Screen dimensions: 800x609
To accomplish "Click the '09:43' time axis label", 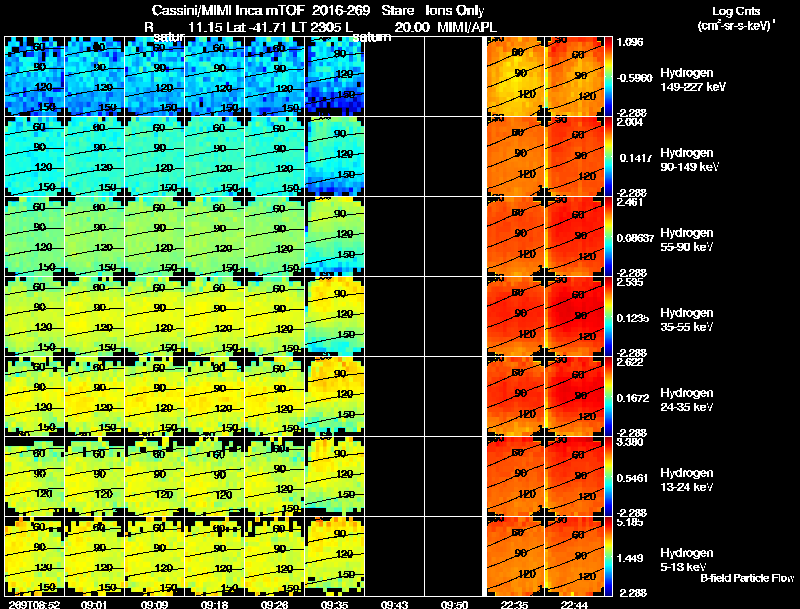I will [394, 604].
